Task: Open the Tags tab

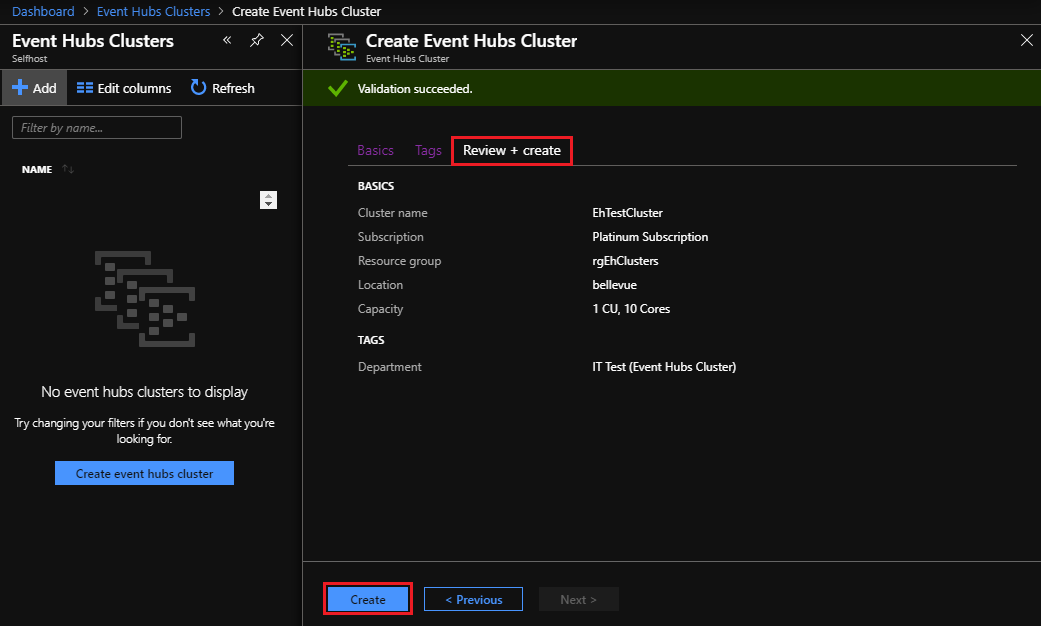Action: pos(428,150)
